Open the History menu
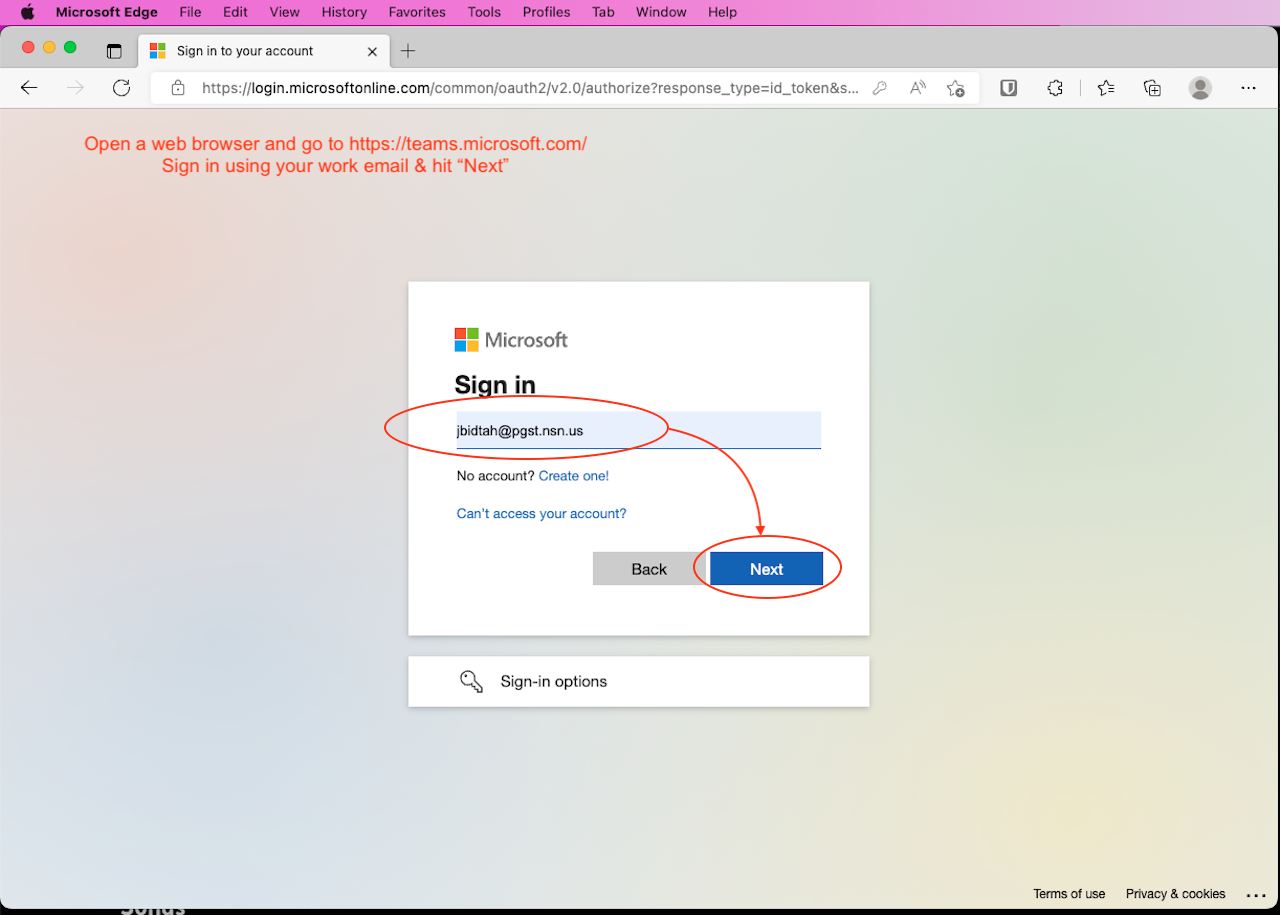1280x915 pixels. coord(344,12)
